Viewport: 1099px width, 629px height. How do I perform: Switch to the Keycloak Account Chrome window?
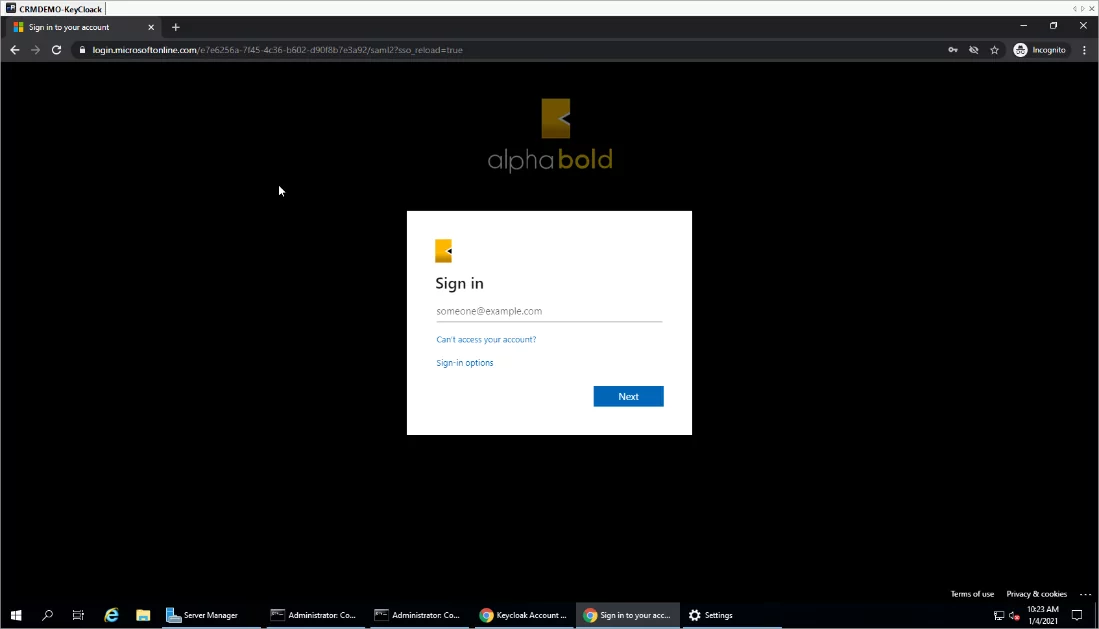[x=523, y=615]
